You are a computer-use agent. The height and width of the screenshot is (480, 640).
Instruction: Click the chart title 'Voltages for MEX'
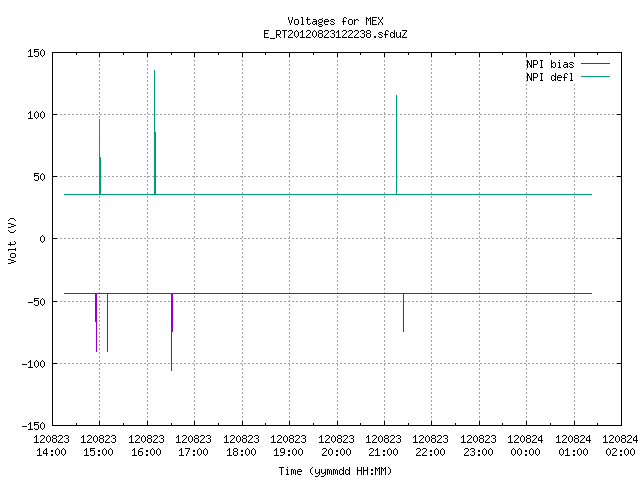[335, 21]
